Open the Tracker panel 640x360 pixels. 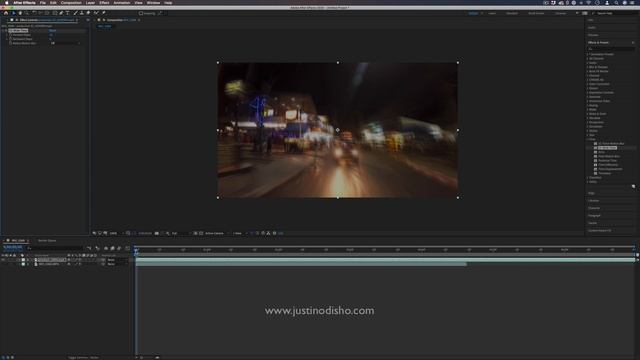(592, 223)
